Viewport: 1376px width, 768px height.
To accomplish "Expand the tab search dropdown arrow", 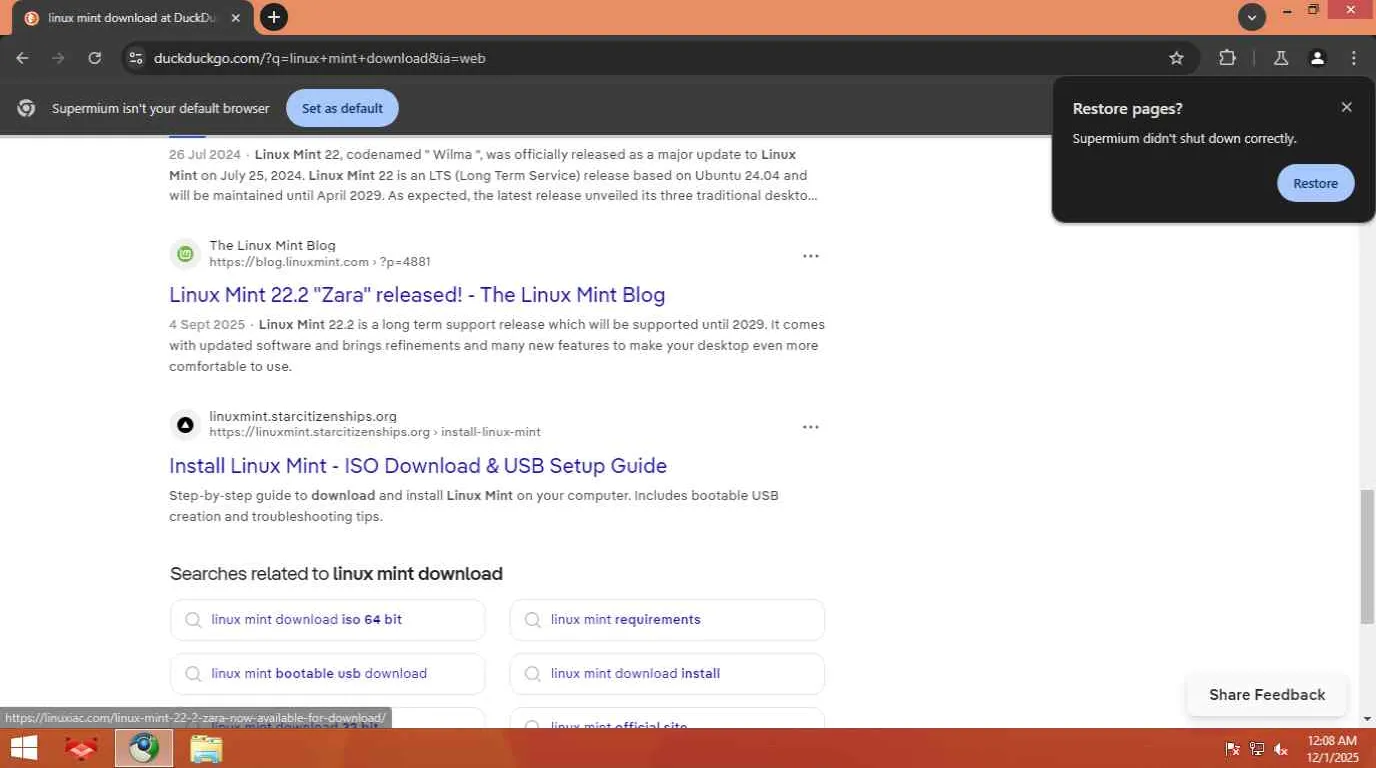I will click(x=1252, y=17).
